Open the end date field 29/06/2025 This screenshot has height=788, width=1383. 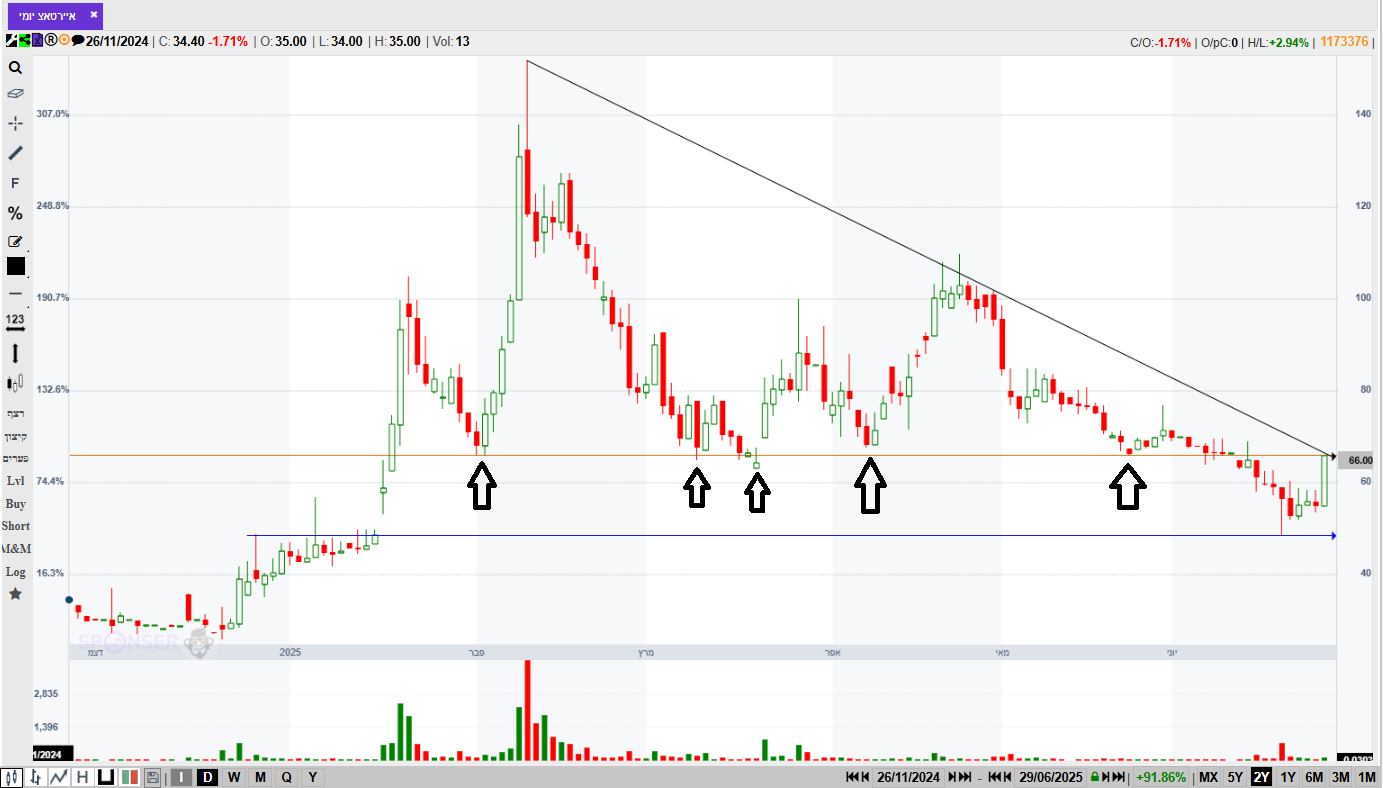[x=1051, y=777]
